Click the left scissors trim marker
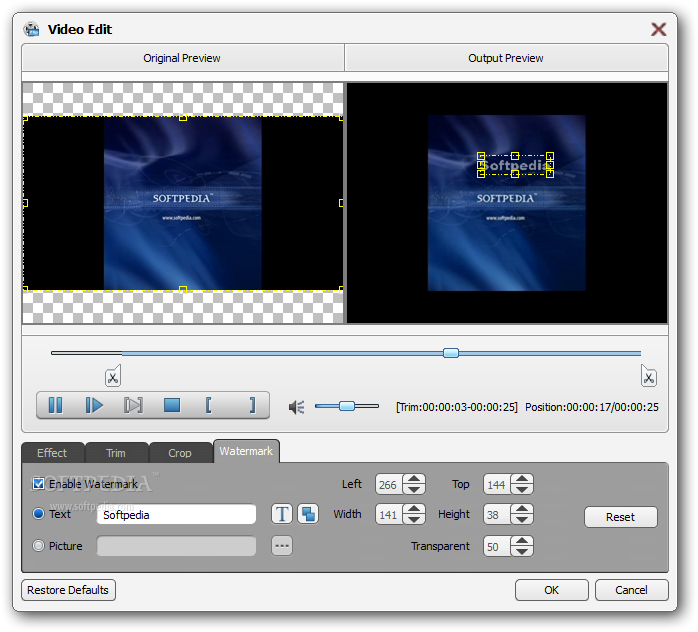 click(x=113, y=377)
